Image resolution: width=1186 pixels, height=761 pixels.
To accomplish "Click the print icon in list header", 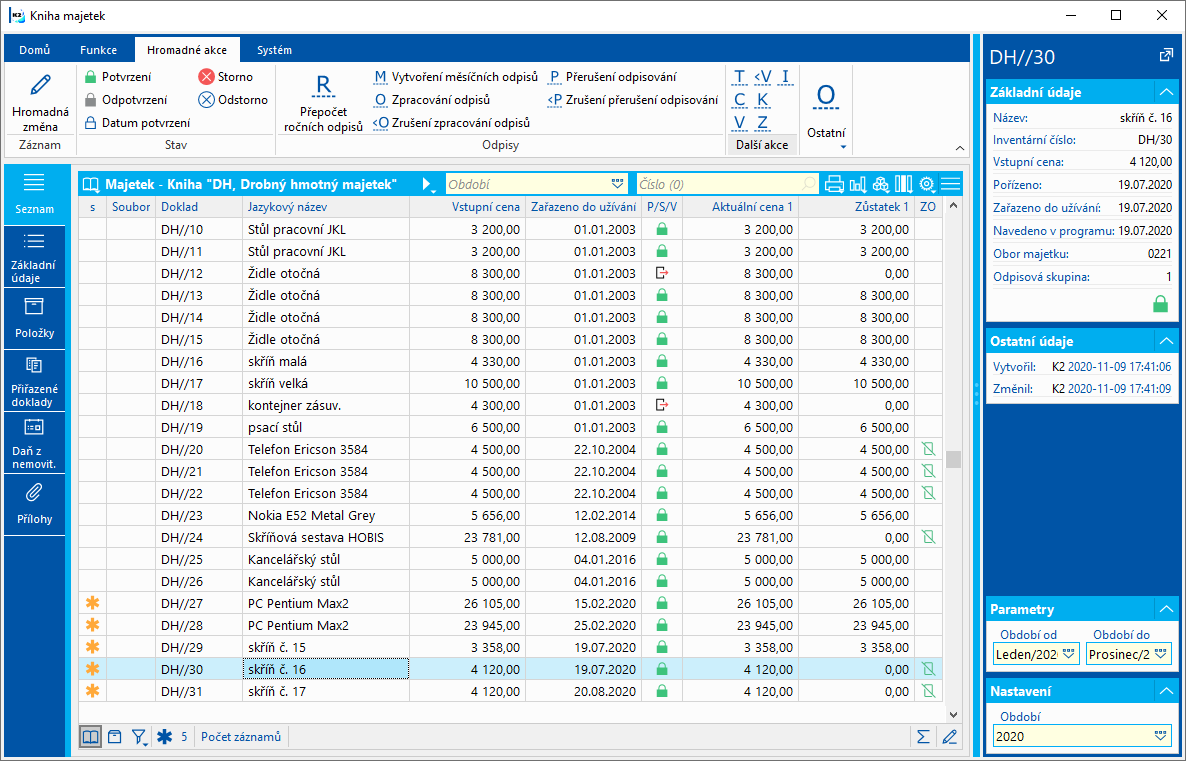I will pyautogui.click(x=834, y=184).
